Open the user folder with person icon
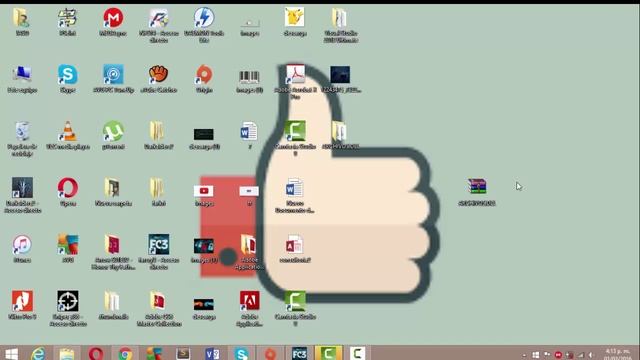This screenshot has width=640, height=360. tap(22, 18)
